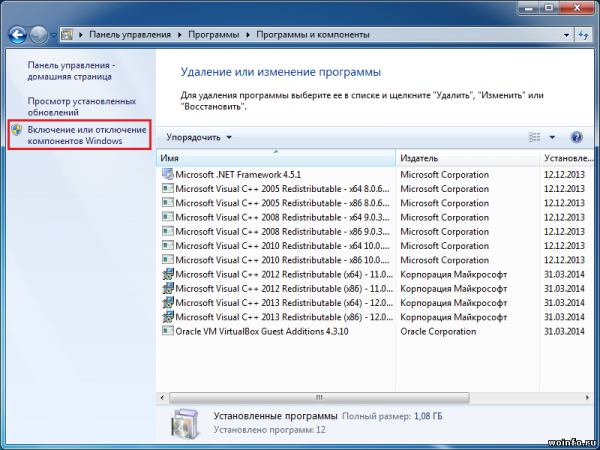Expand arrow after 'Панель управления' breadcrumb
This screenshot has height=450, width=600.
point(179,35)
